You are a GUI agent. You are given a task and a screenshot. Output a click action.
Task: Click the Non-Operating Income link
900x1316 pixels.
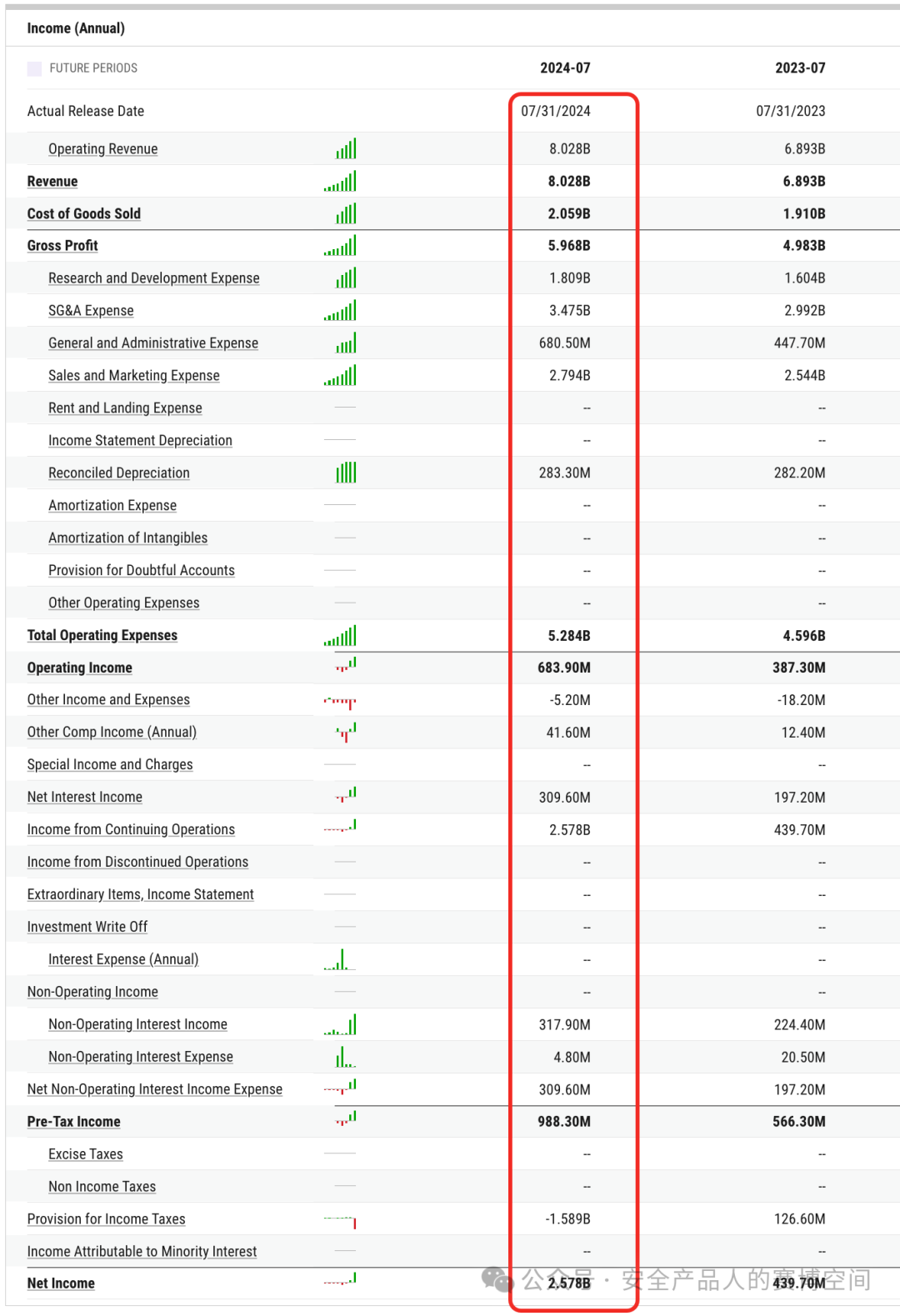point(92,993)
